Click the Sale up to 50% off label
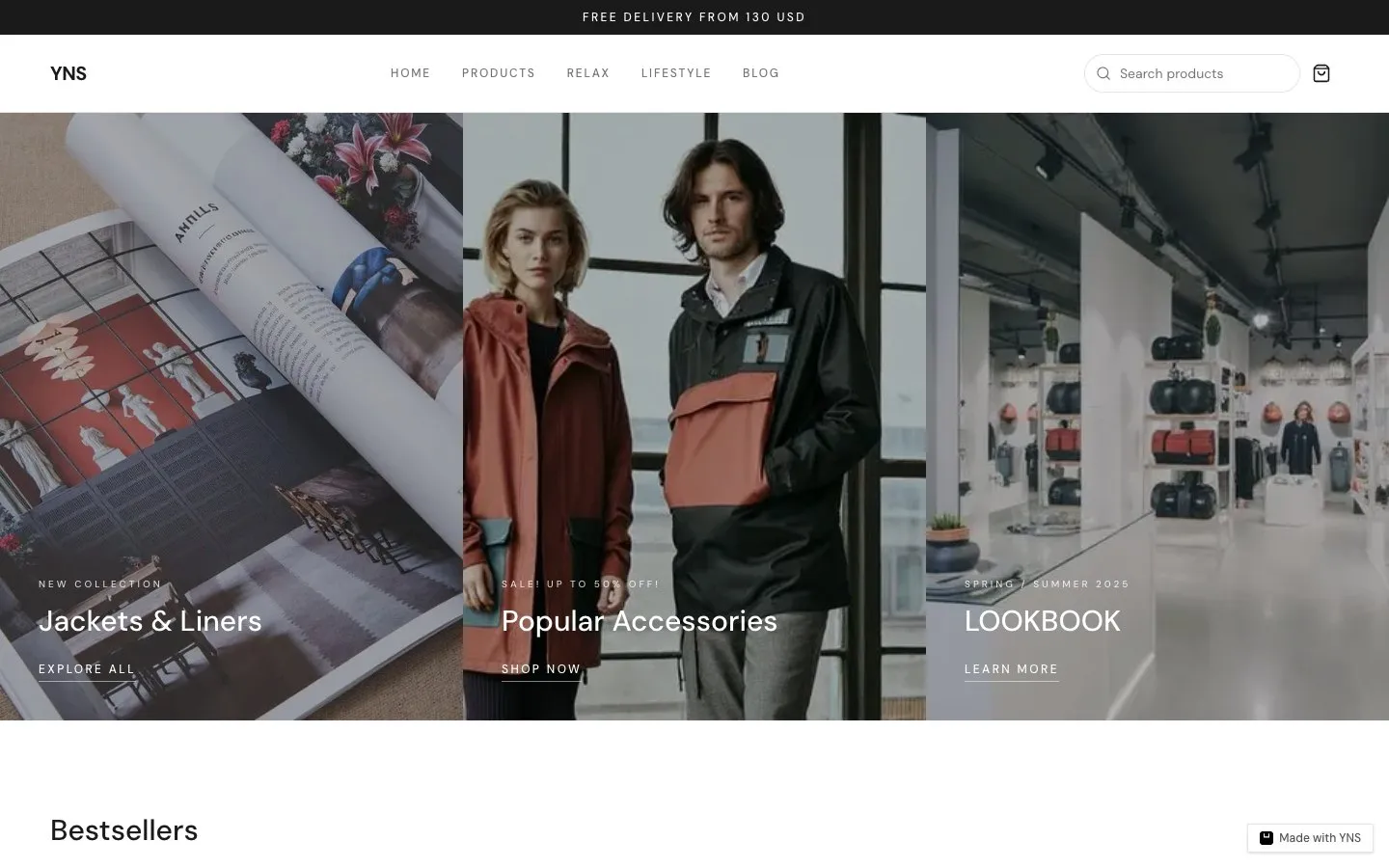Image resolution: width=1389 pixels, height=868 pixels. 581,584
